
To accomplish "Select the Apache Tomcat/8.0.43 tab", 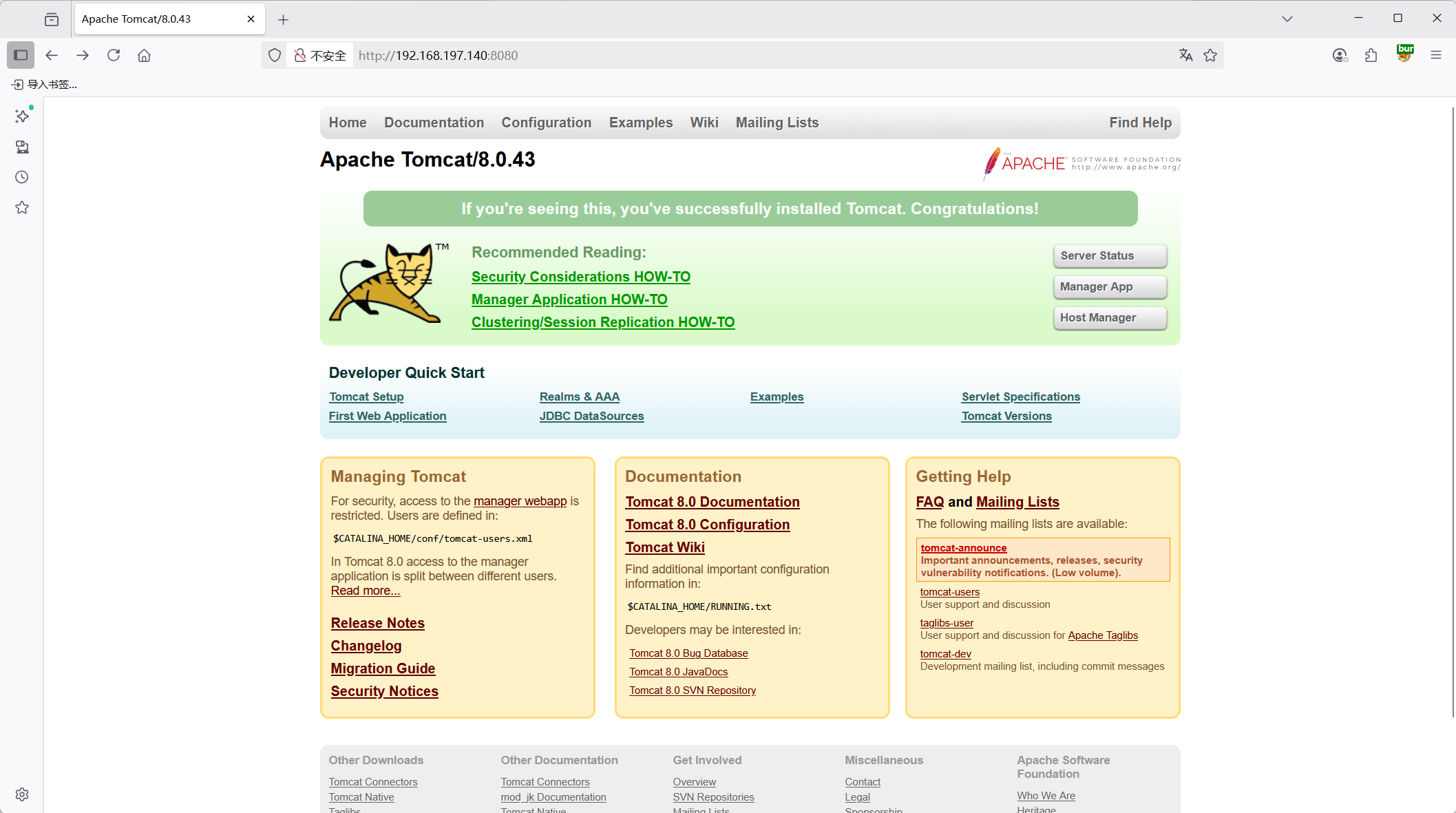I will (168, 19).
